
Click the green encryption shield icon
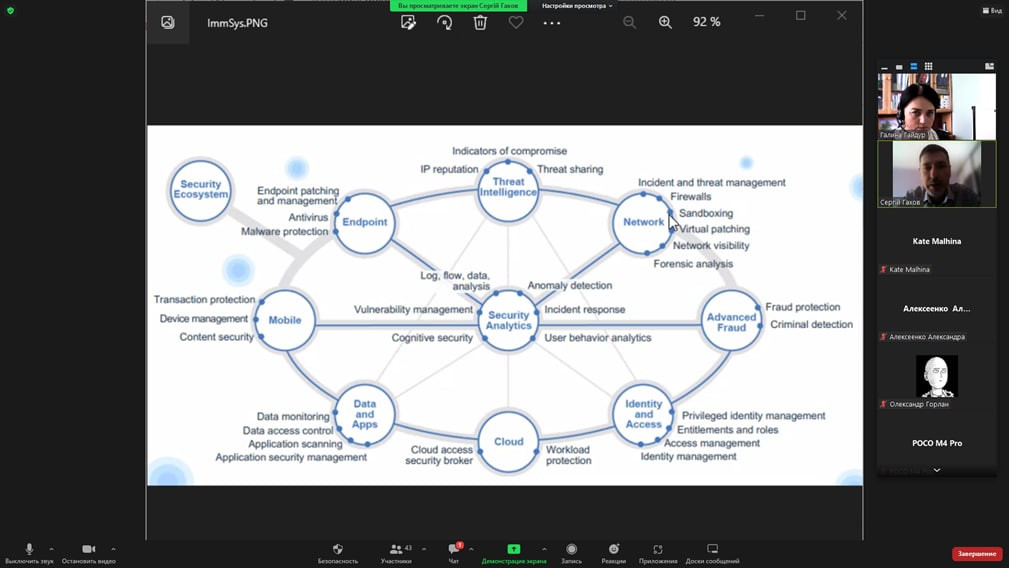[10, 10]
